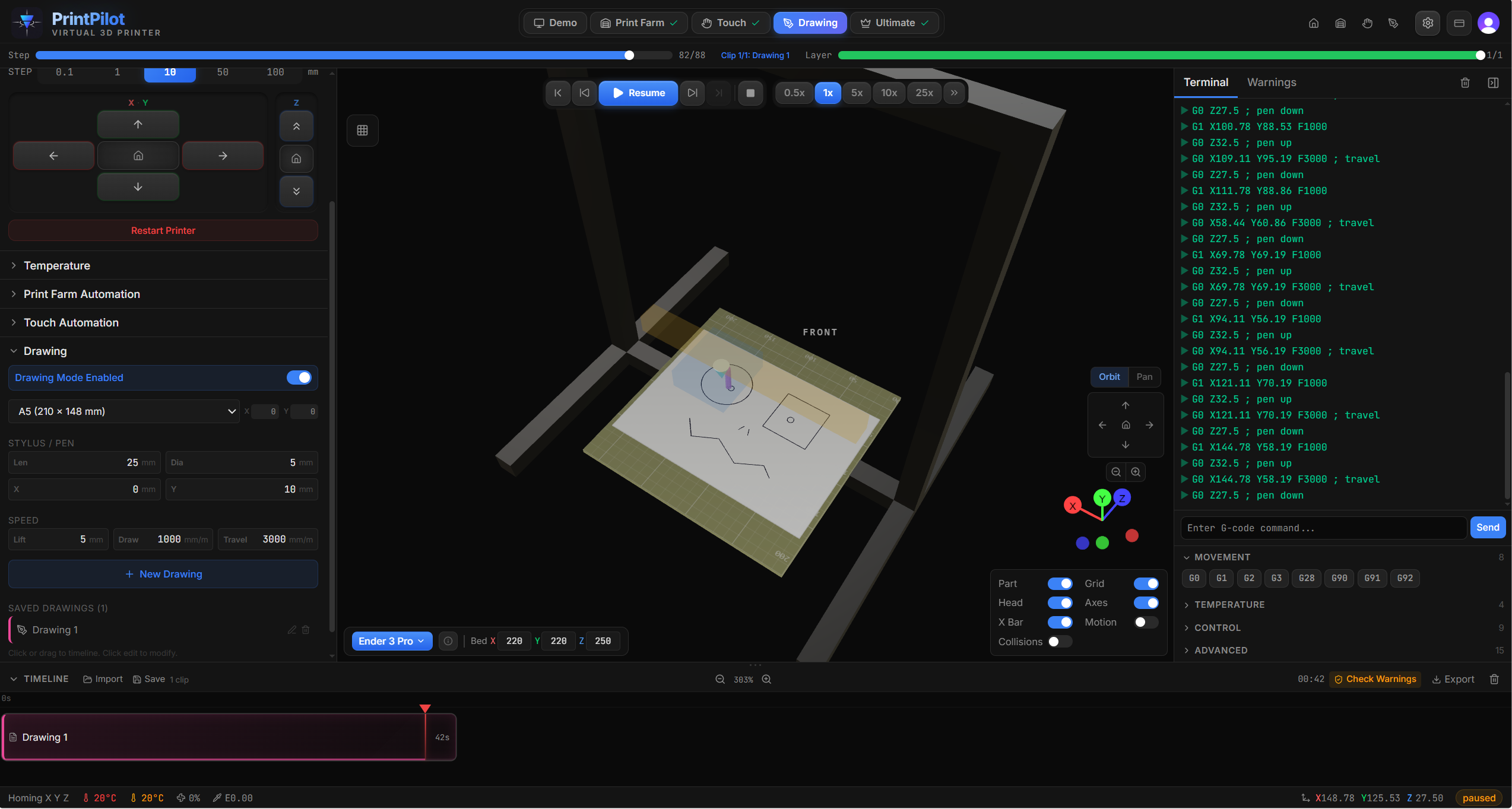1512x809 pixels.
Task: Clear the terminal using the trash icon
Action: tap(1465, 83)
